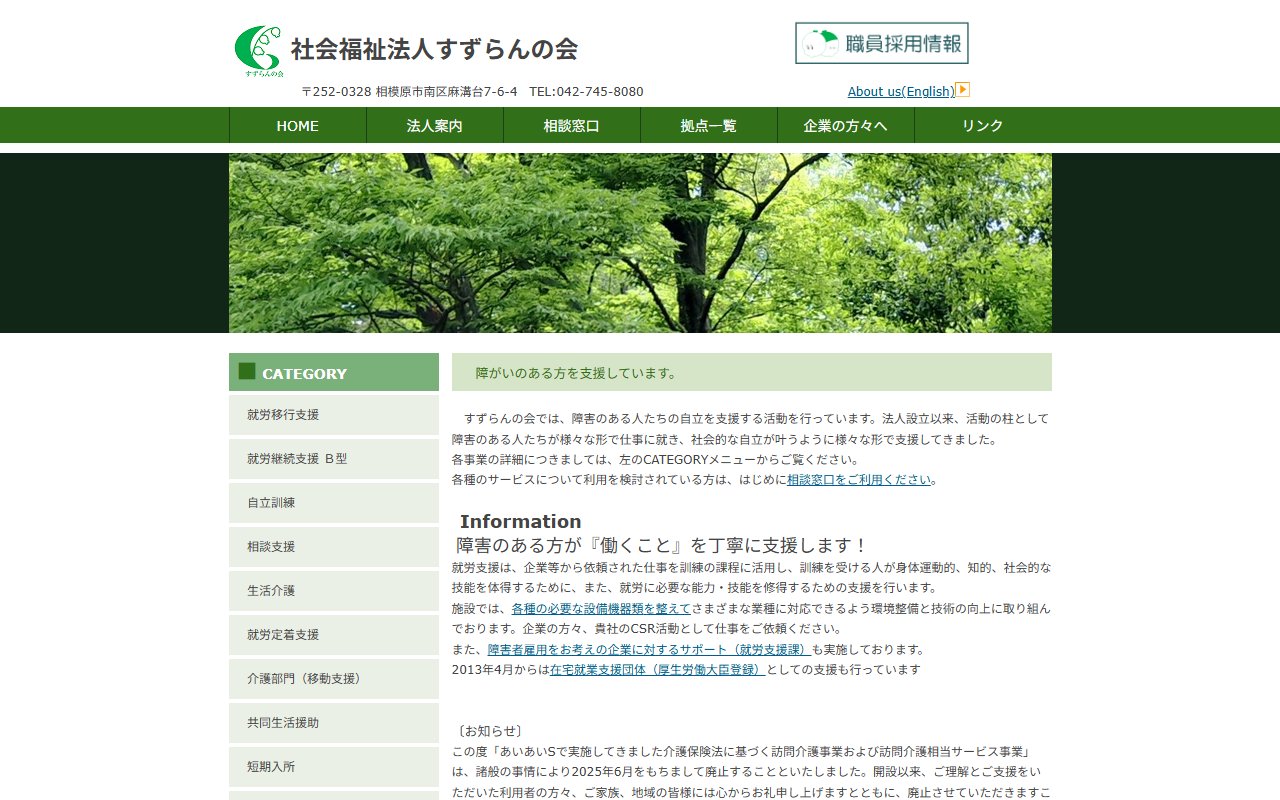Viewport: 1280px width, 800px height.
Task: Select the 短期入所 category
Action: point(334,766)
